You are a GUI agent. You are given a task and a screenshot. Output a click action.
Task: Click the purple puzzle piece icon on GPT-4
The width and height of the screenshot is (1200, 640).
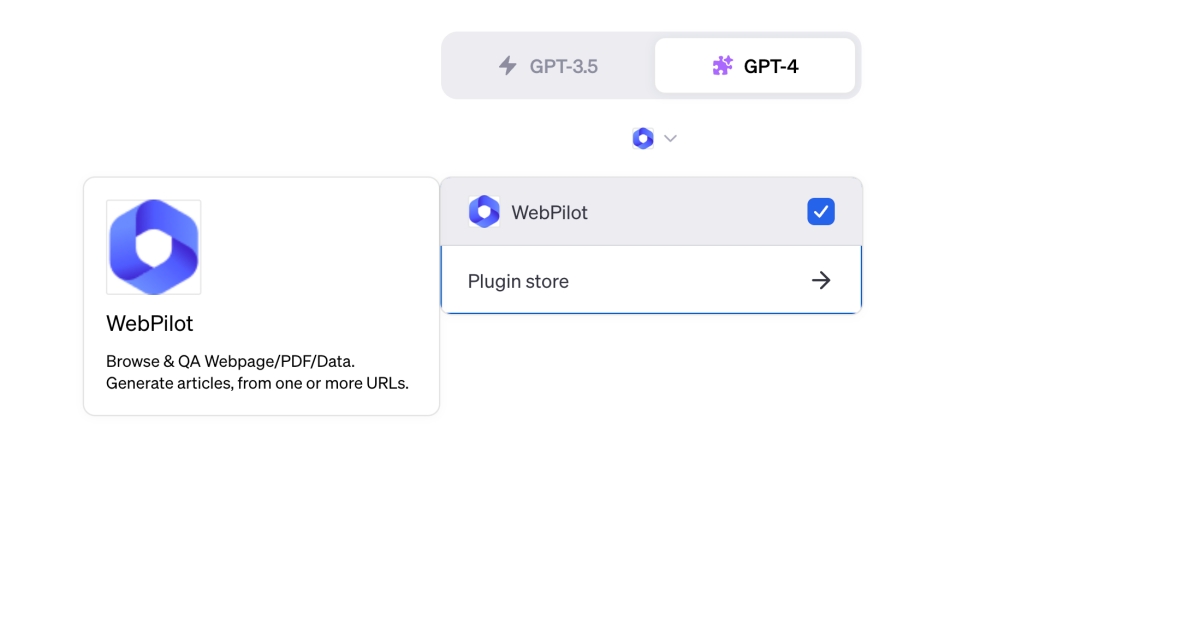coord(722,66)
